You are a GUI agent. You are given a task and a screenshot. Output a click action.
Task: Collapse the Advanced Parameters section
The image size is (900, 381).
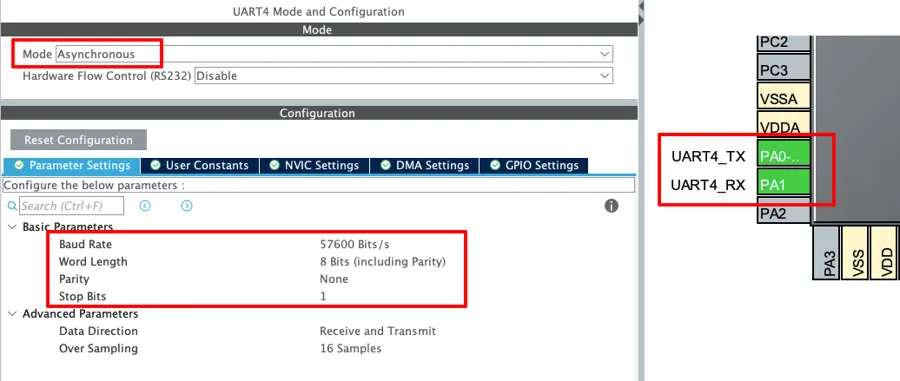click(x=12, y=314)
